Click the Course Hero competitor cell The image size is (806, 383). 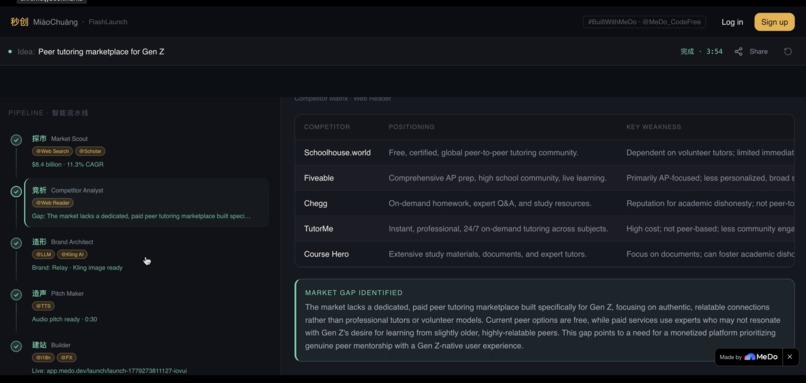coord(326,254)
